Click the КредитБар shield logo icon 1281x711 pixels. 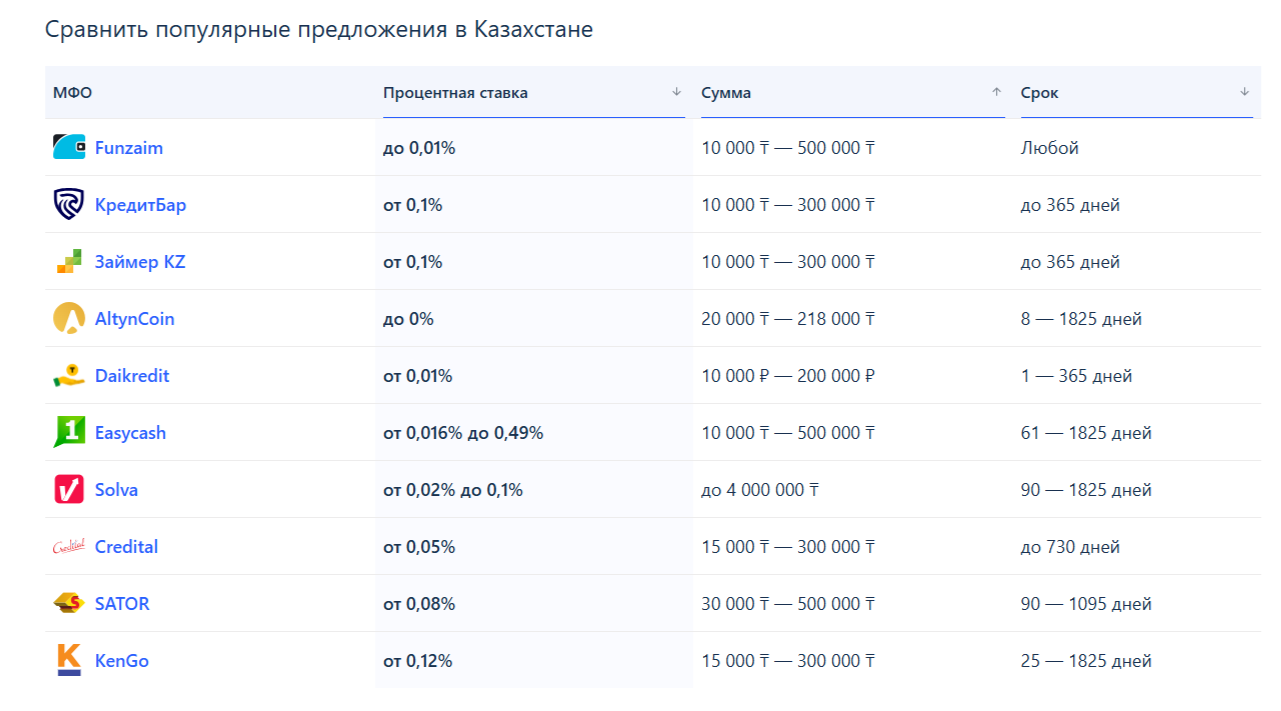[x=69, y=204]
